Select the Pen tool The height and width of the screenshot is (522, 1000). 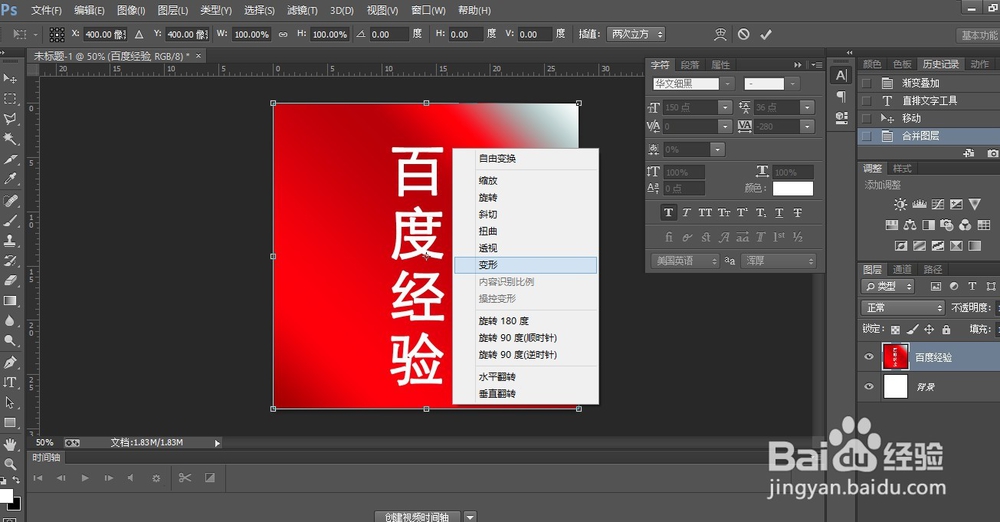coord(10,362)
